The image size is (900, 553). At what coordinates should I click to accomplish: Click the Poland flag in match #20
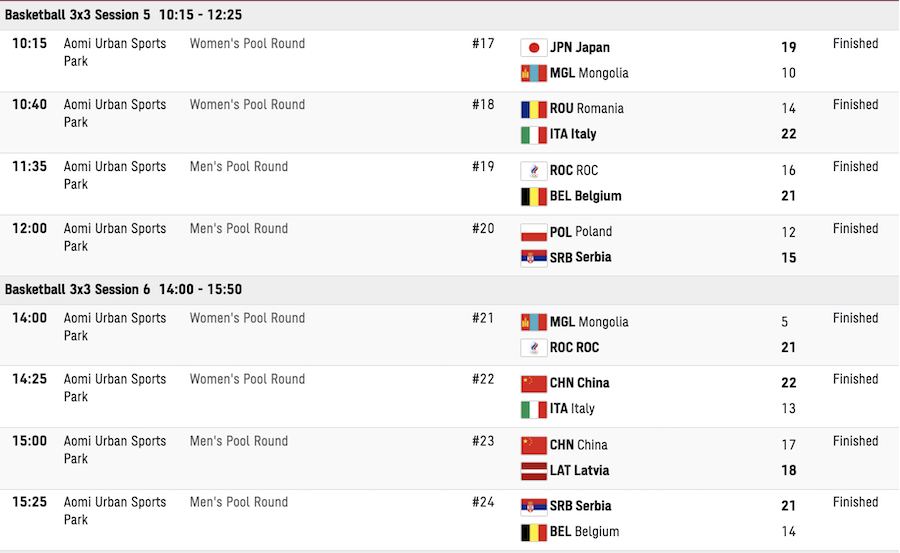click(533, 232)
